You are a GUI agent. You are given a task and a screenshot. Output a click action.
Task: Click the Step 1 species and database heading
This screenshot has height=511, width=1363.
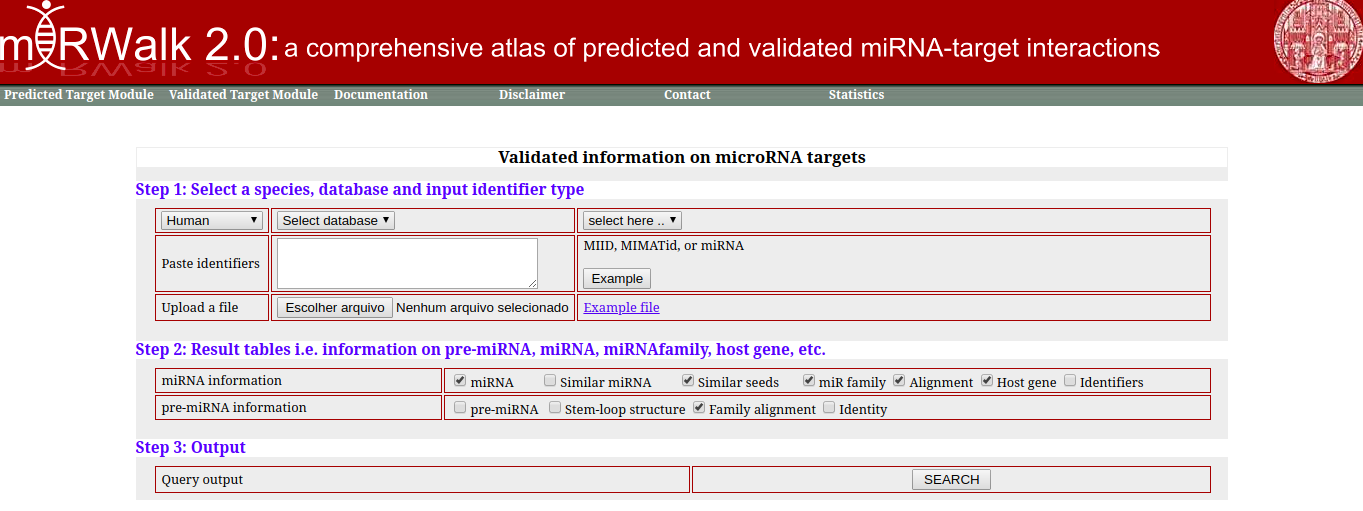[x=360, y=189]
